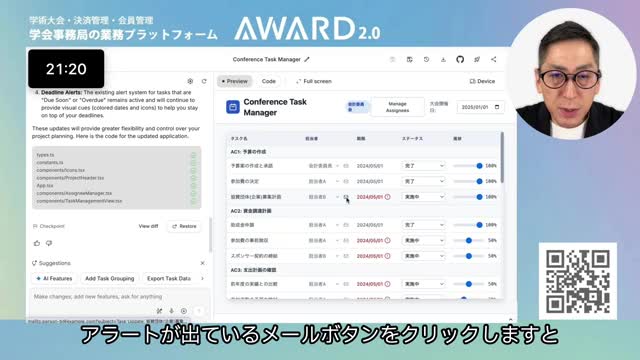The image size is (640, 360).
Task: Click the task table vertical scrollbar
Action: point(502,158)
